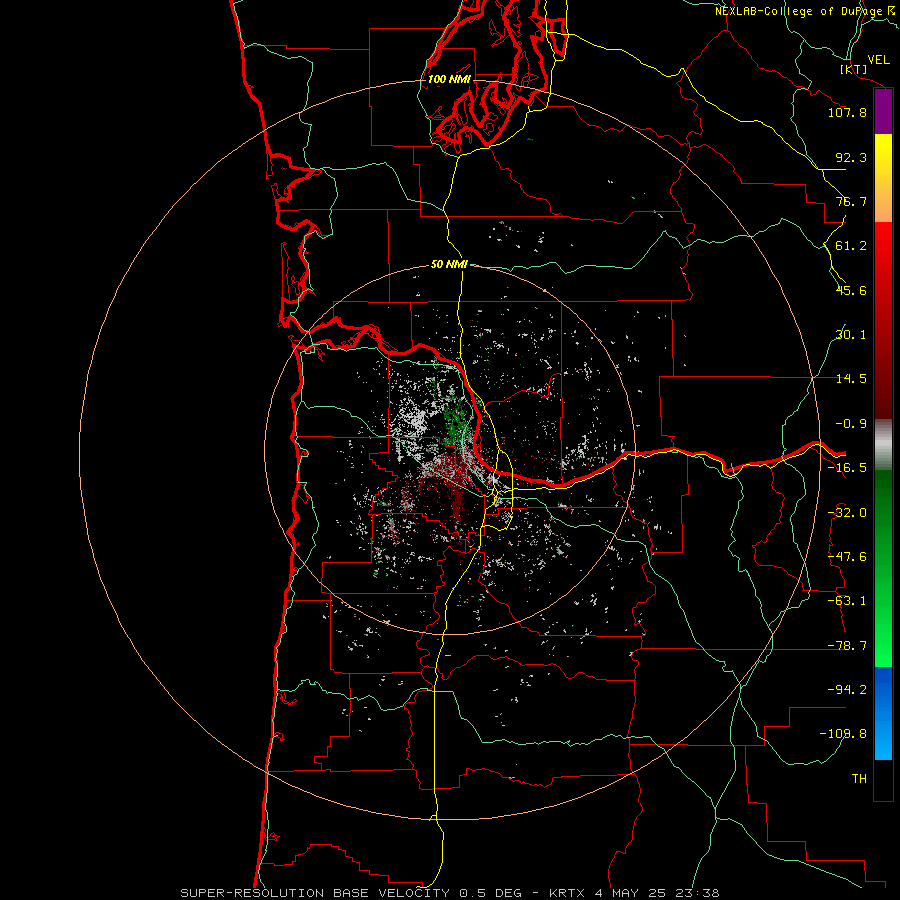Click the -16.5 velocity scale value
This screenshot has height=900, width=900.
(847, 468)
